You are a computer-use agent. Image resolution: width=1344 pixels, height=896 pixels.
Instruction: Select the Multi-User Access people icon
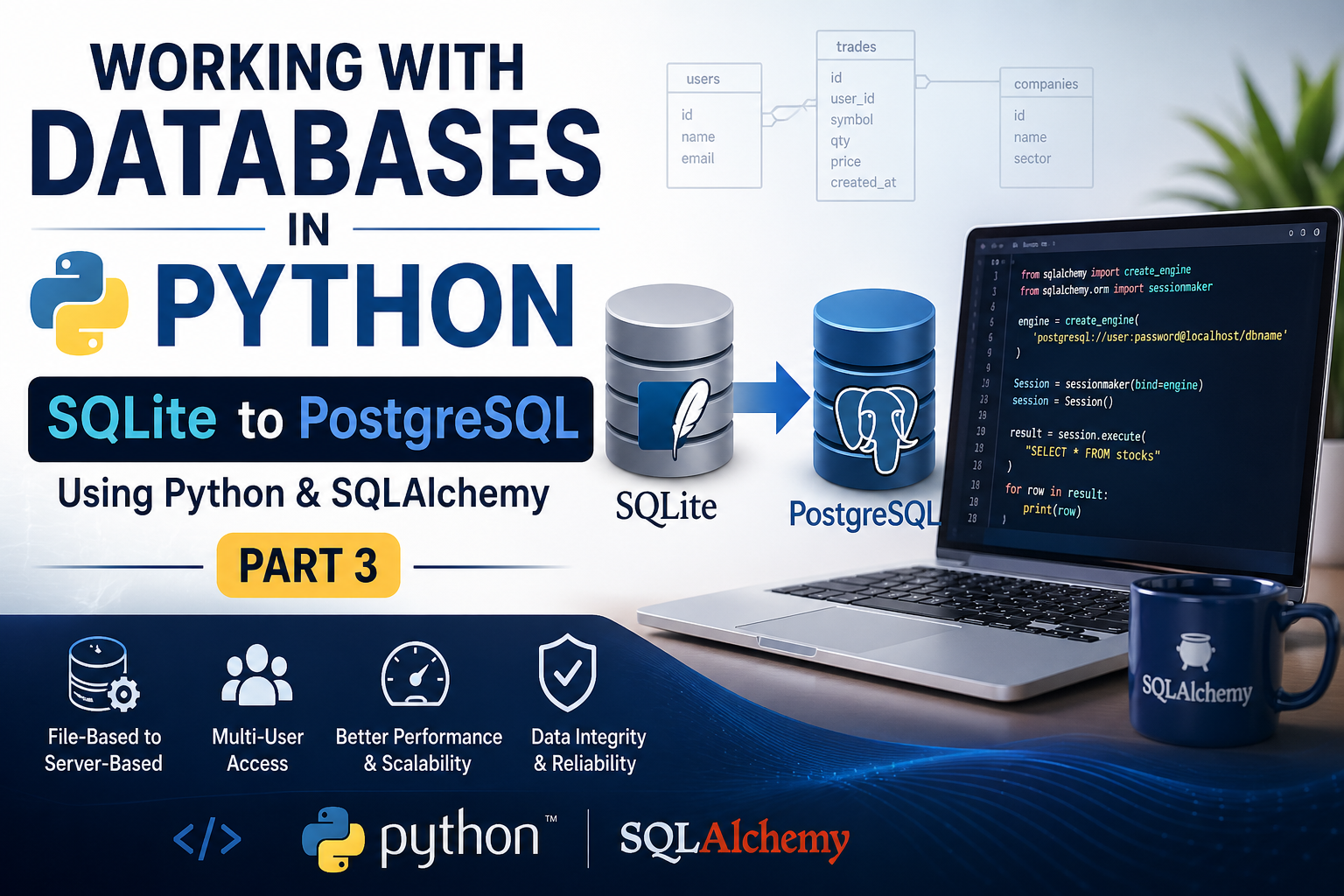coord(257,675)
